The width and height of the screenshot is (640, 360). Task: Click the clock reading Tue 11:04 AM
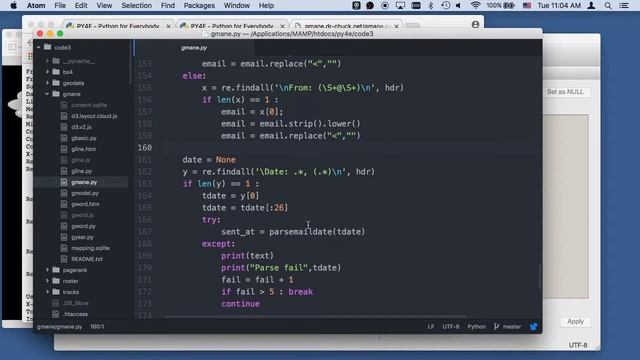tap(559, 5)
